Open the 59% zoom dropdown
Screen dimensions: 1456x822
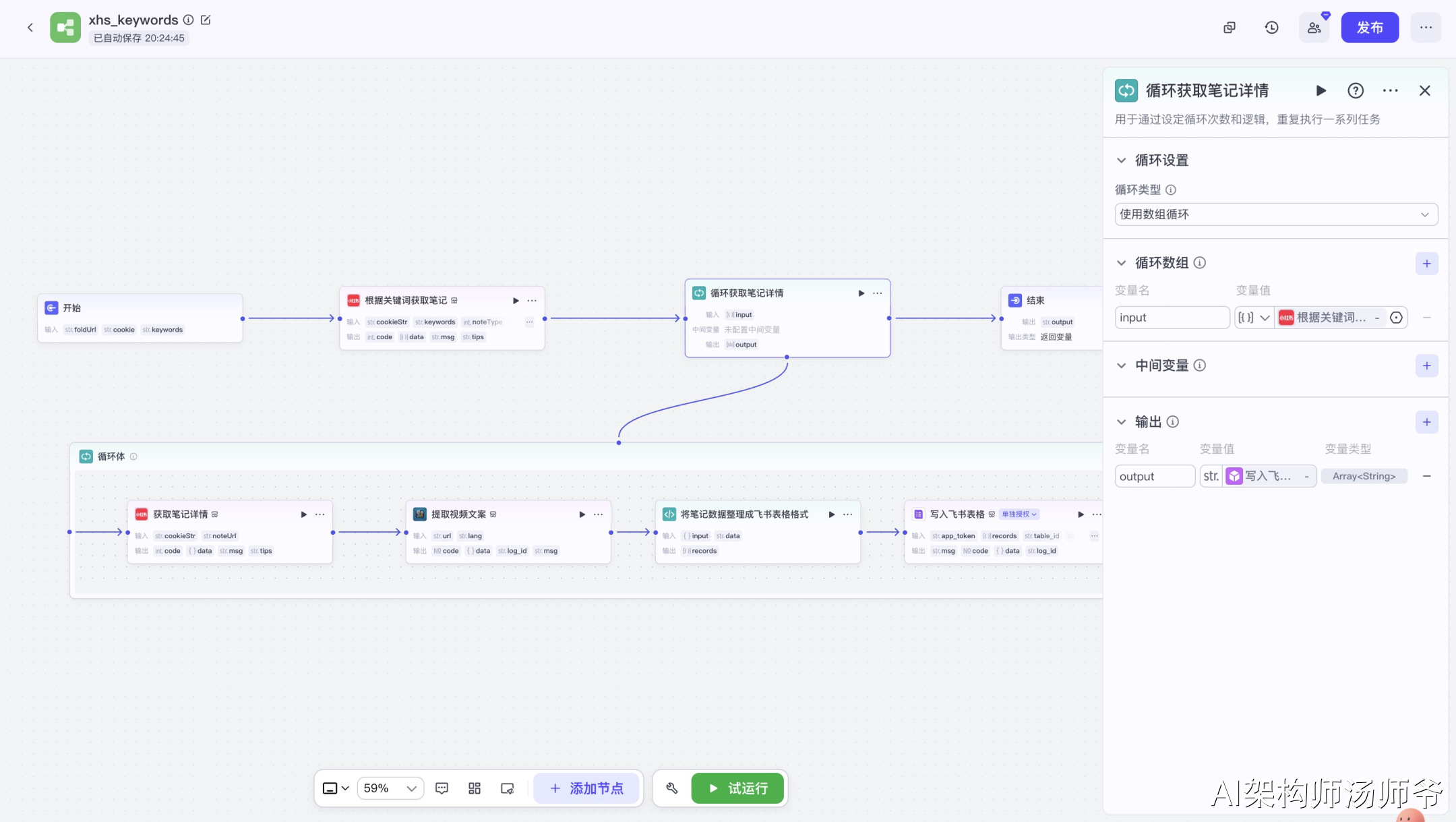391,788
